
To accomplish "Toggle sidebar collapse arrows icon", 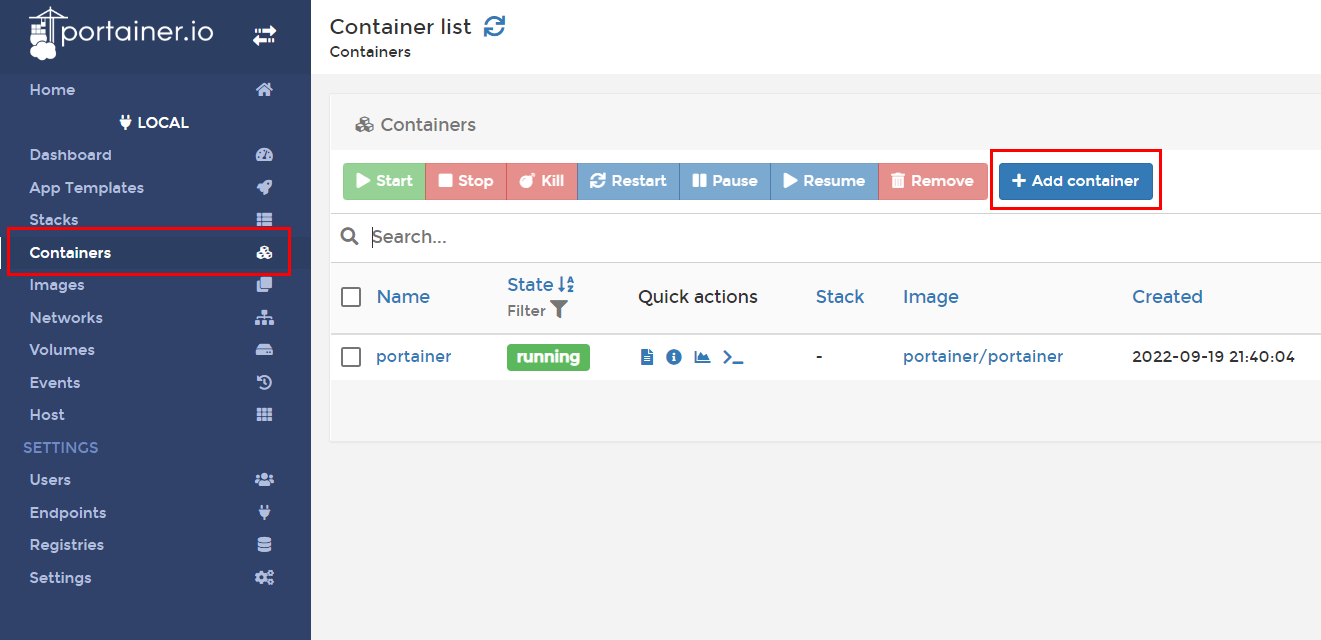I will pyautogui.click(x=264, y=36).
